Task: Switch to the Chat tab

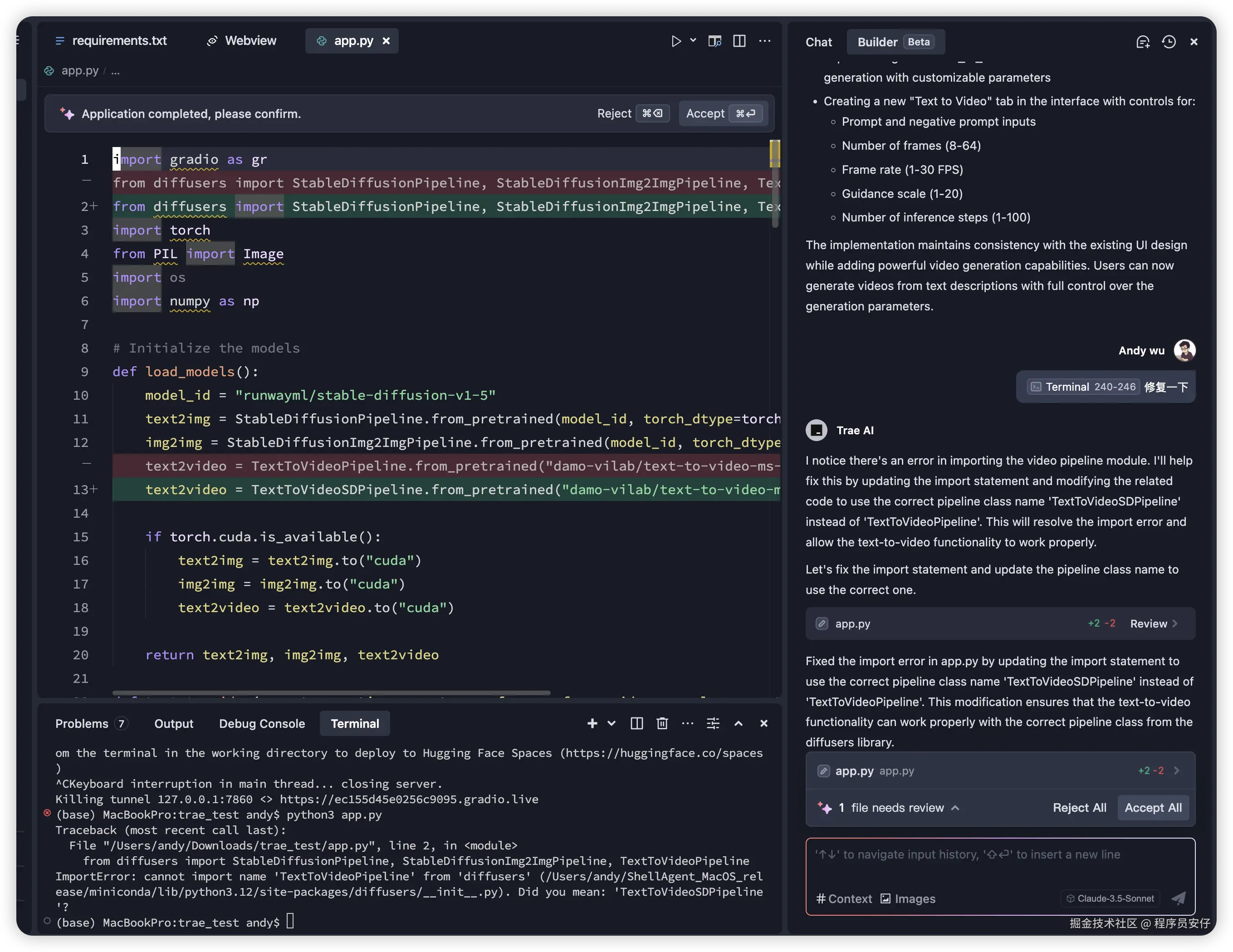Action: 818,42
